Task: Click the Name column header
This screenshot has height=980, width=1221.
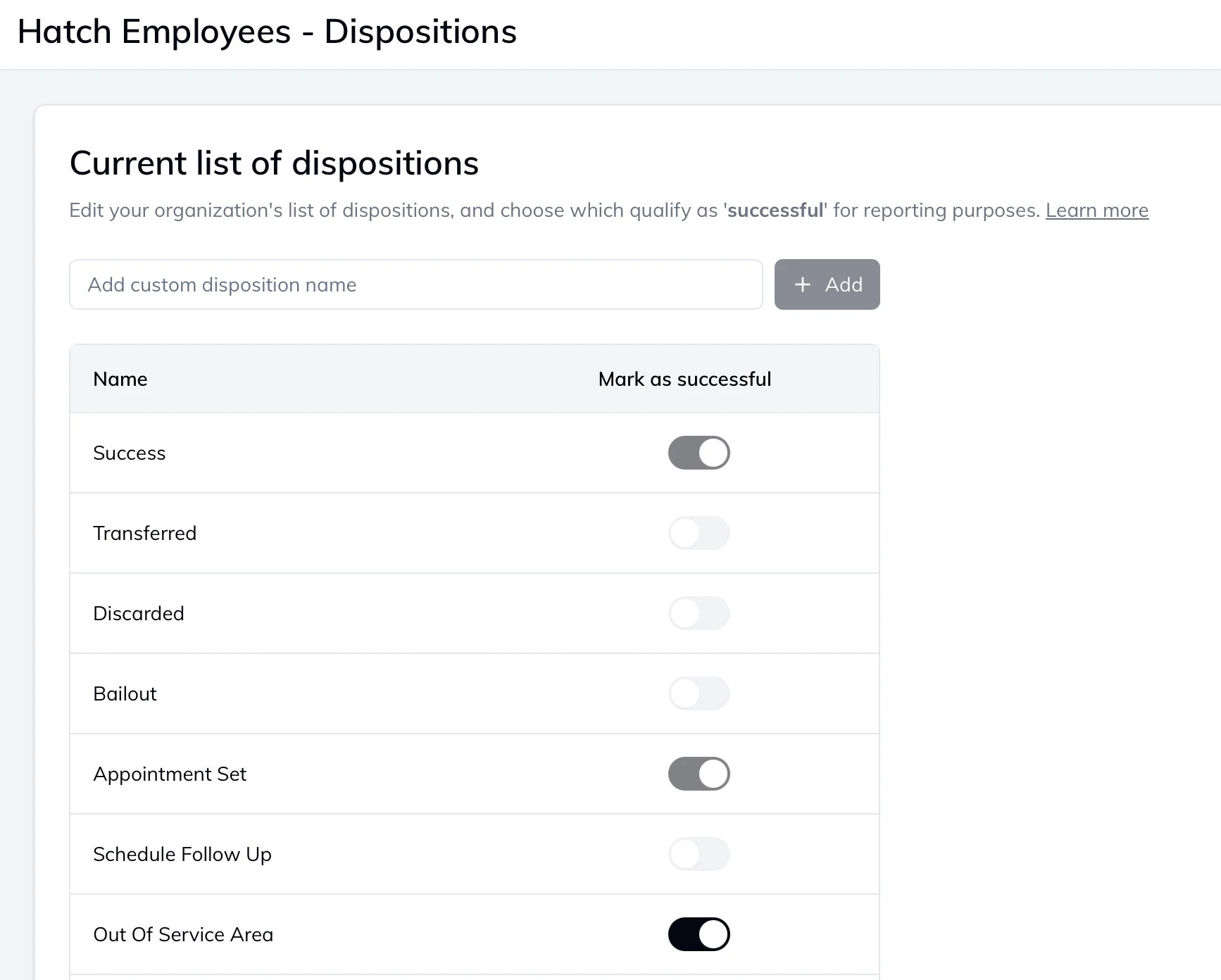Action: click(x=120, y=379)
